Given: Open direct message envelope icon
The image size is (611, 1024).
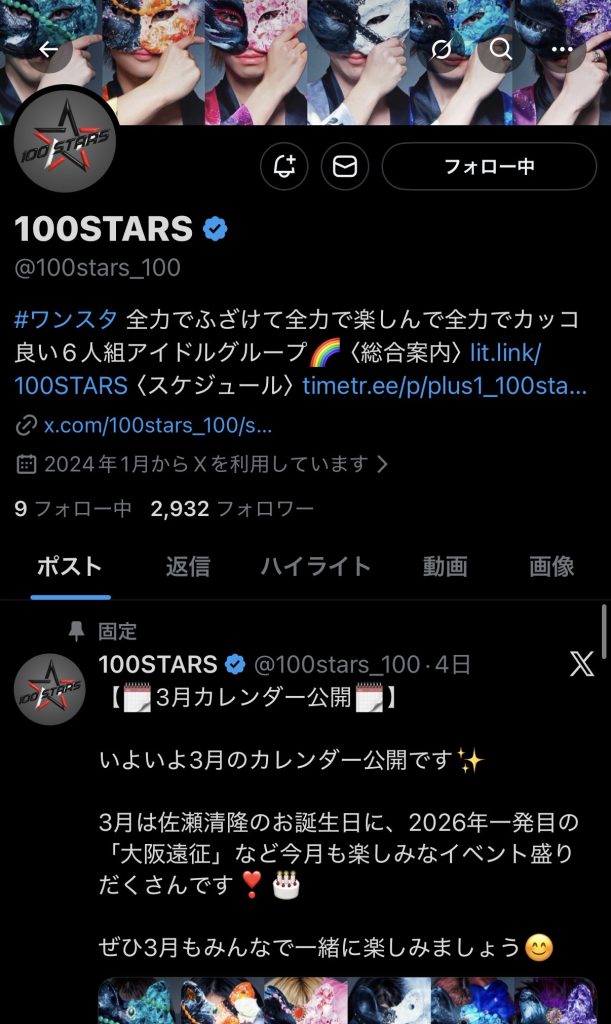Looking at the screenshot, I should coord(345,167).
